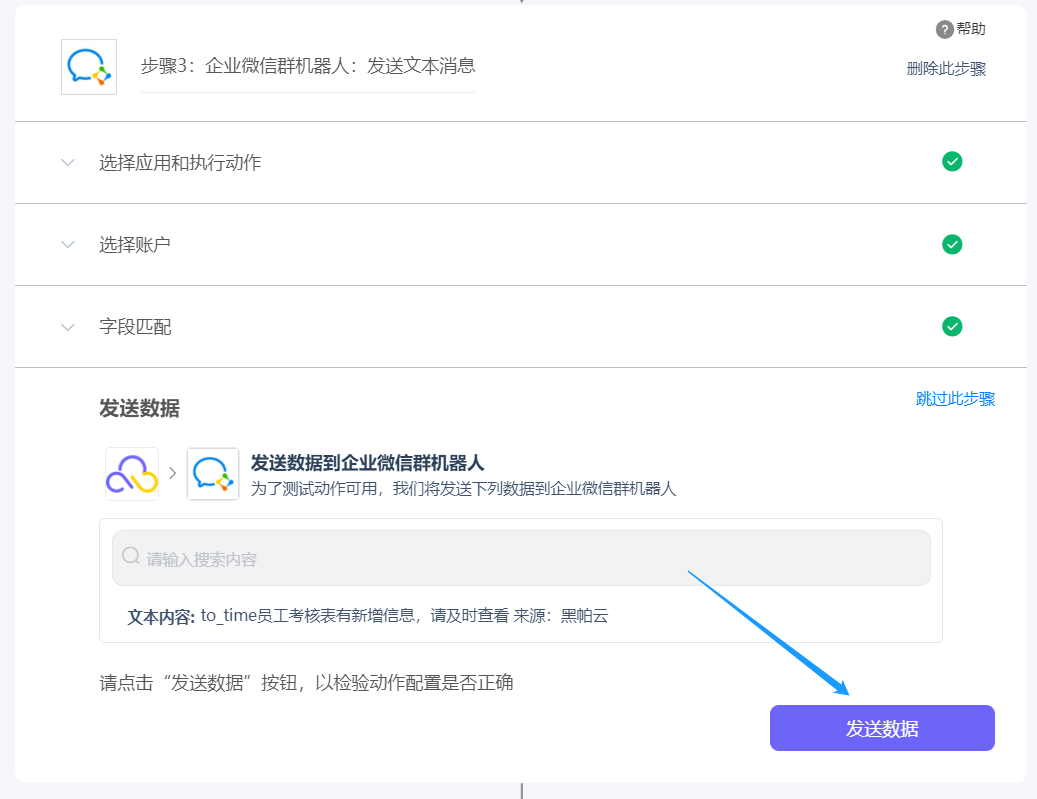Click the step 3 title text
1037x799 pixels.
point(308,65)
